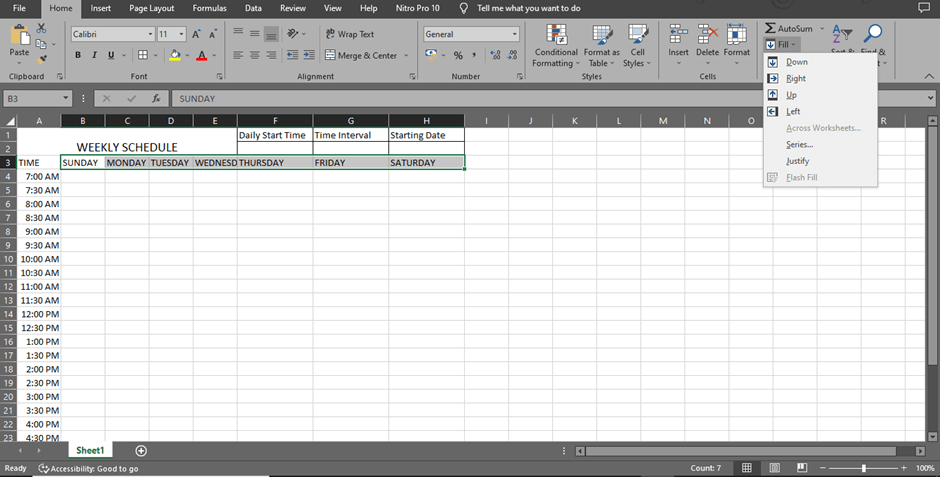Viewport: 940px width, 477px height.
Task: Click the Insert Function fx icon
Action: 156,98
